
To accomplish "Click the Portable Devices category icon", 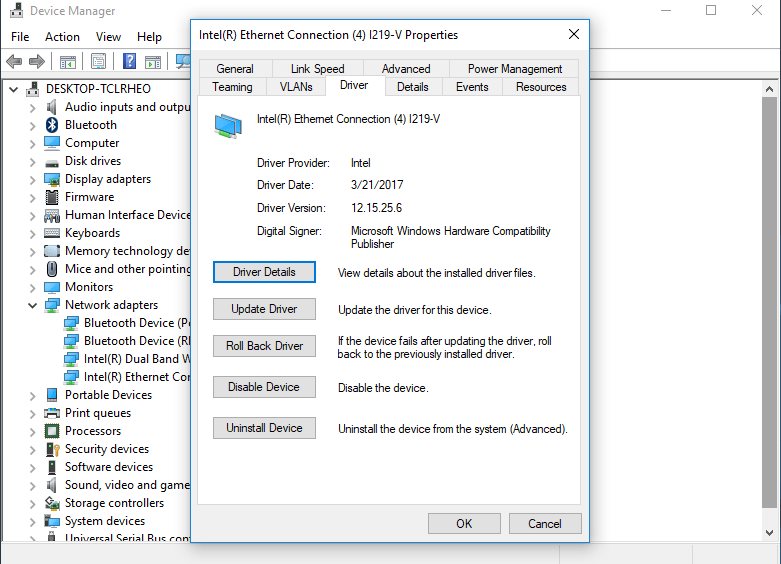I will tap(52, 395).
